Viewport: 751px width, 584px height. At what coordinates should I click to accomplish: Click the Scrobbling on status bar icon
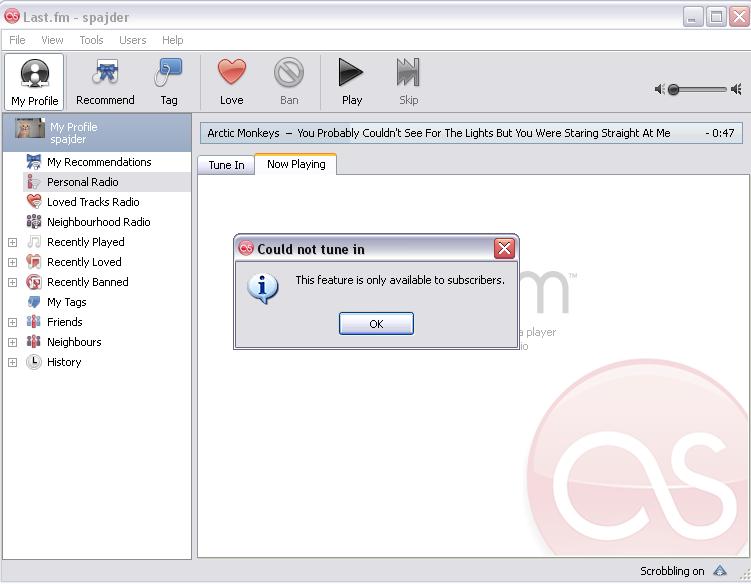pos(720,570)
